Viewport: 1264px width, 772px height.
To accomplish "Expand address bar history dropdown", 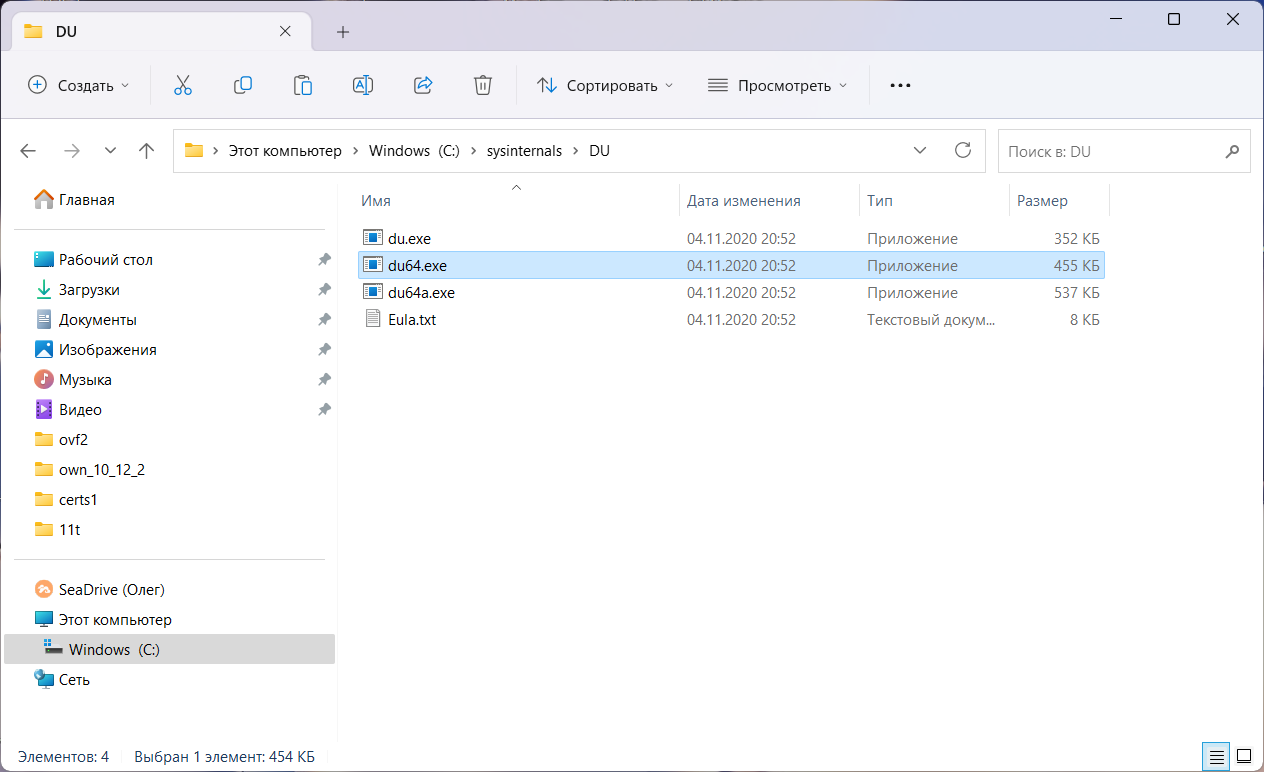I will [920, 150].
